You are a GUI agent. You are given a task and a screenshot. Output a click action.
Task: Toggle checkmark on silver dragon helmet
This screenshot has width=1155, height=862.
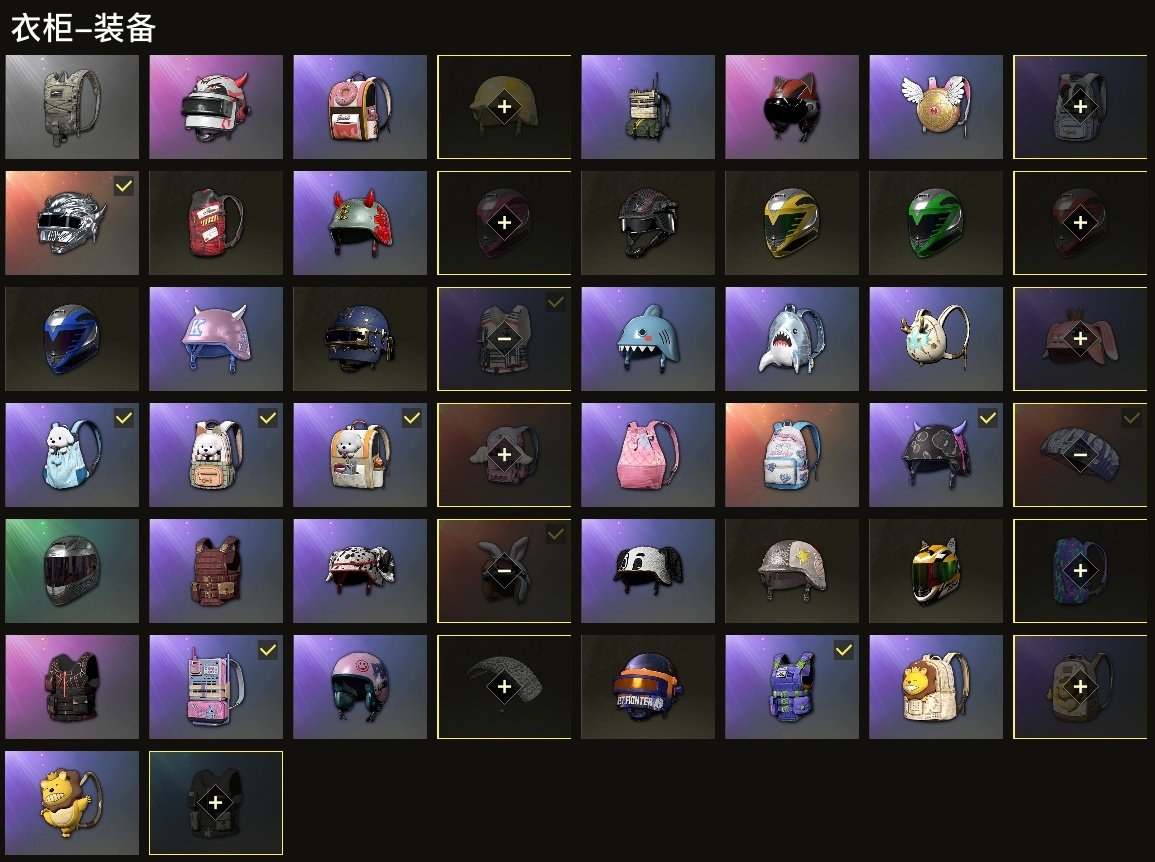click(x=124, y=186)
